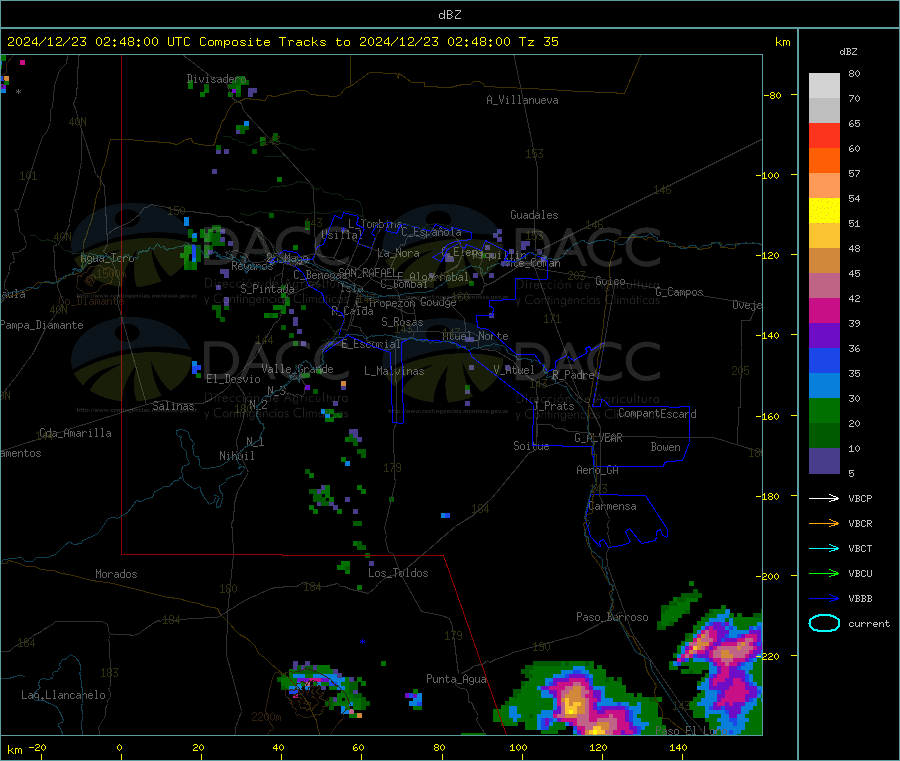Click the V_Atuel place label
The image size is (900, 761).
(x=514, y=370)
